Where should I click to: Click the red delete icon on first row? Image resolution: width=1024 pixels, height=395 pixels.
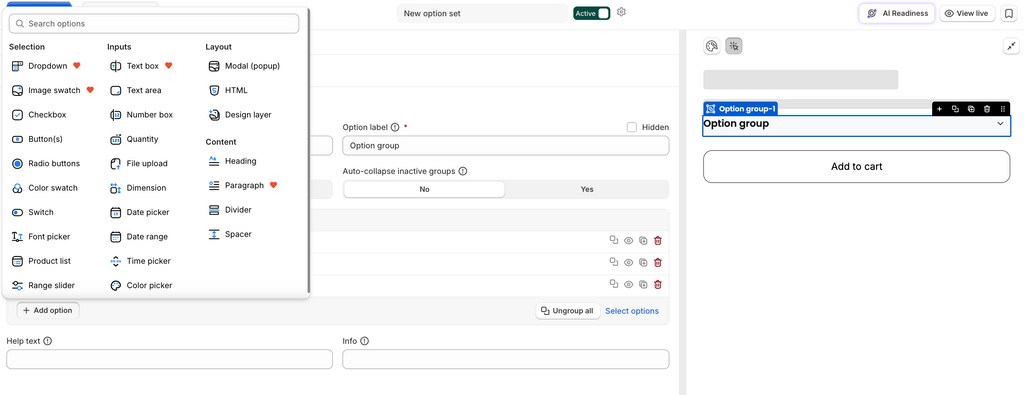coord(658,240)
